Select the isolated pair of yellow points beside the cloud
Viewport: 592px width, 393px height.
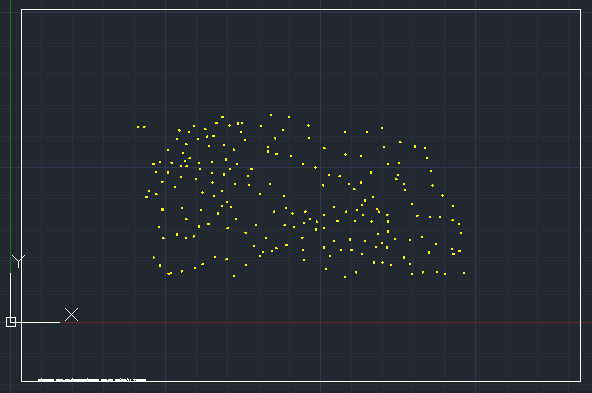pos(141,127)
